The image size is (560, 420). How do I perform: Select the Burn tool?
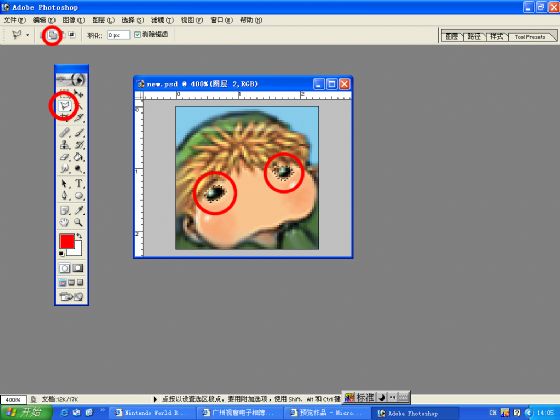[79, 168]
